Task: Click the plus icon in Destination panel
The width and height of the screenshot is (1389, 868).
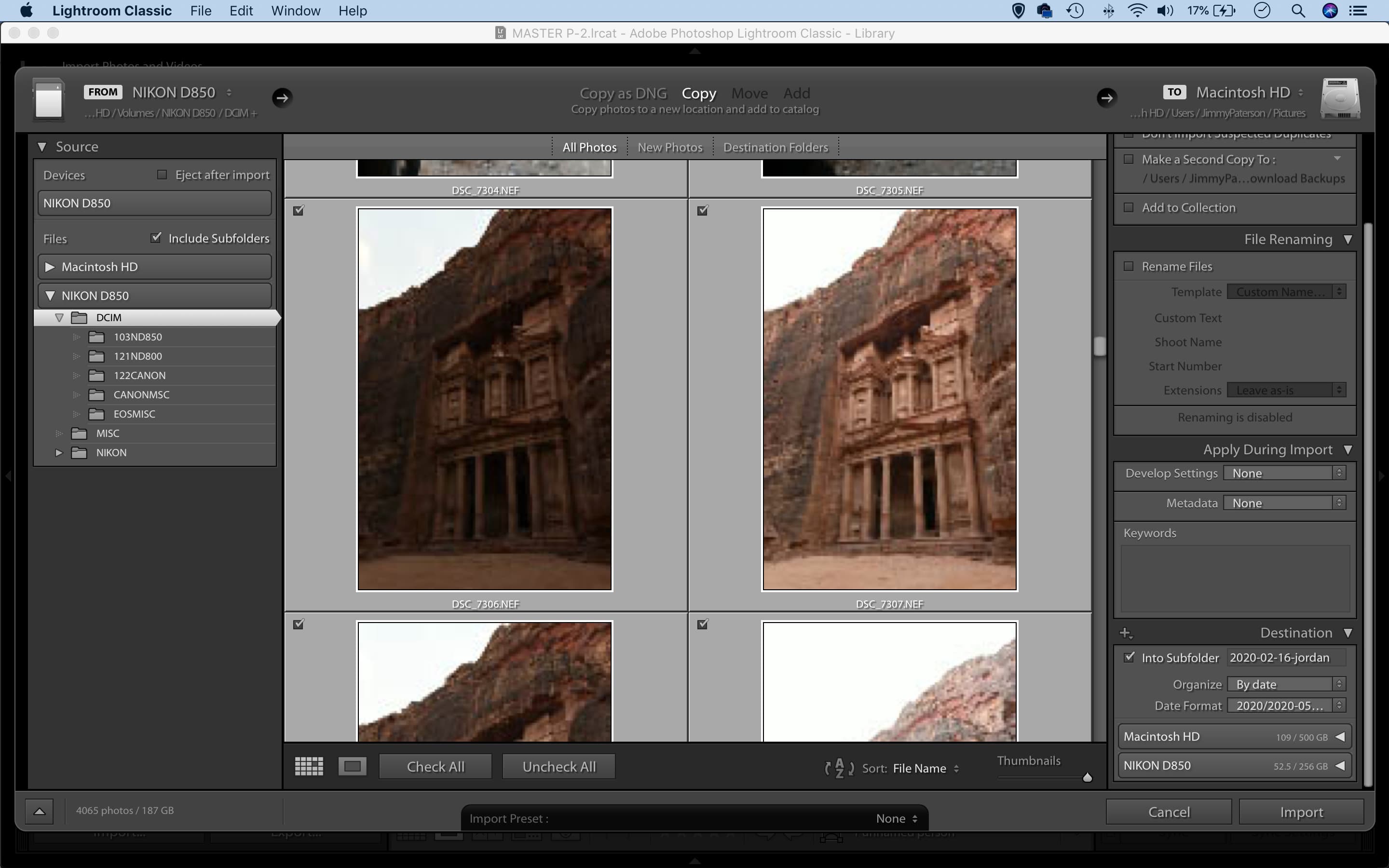Action: 1126,633
